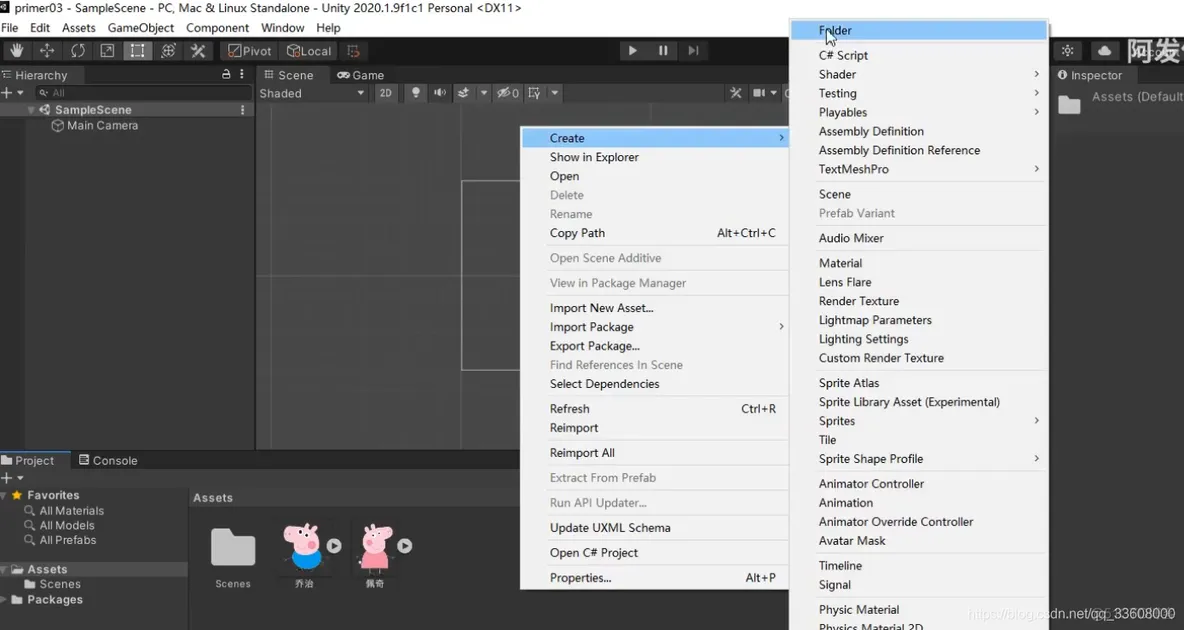Open the custom editor tools
The width and height of the screenshot is (1184, 630).
(198, 51)
